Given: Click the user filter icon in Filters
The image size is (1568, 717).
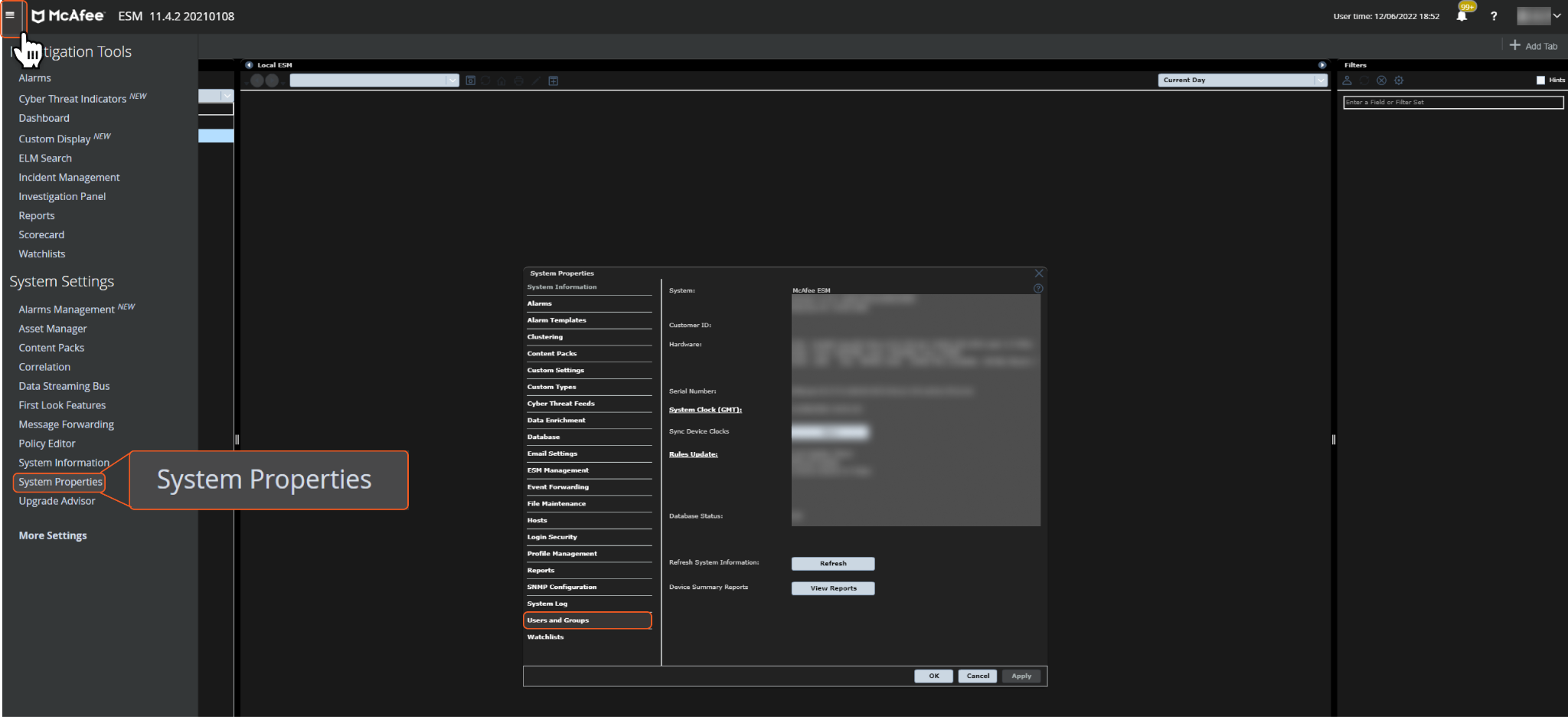Looking at the screenshot, I should point(1347,80).
